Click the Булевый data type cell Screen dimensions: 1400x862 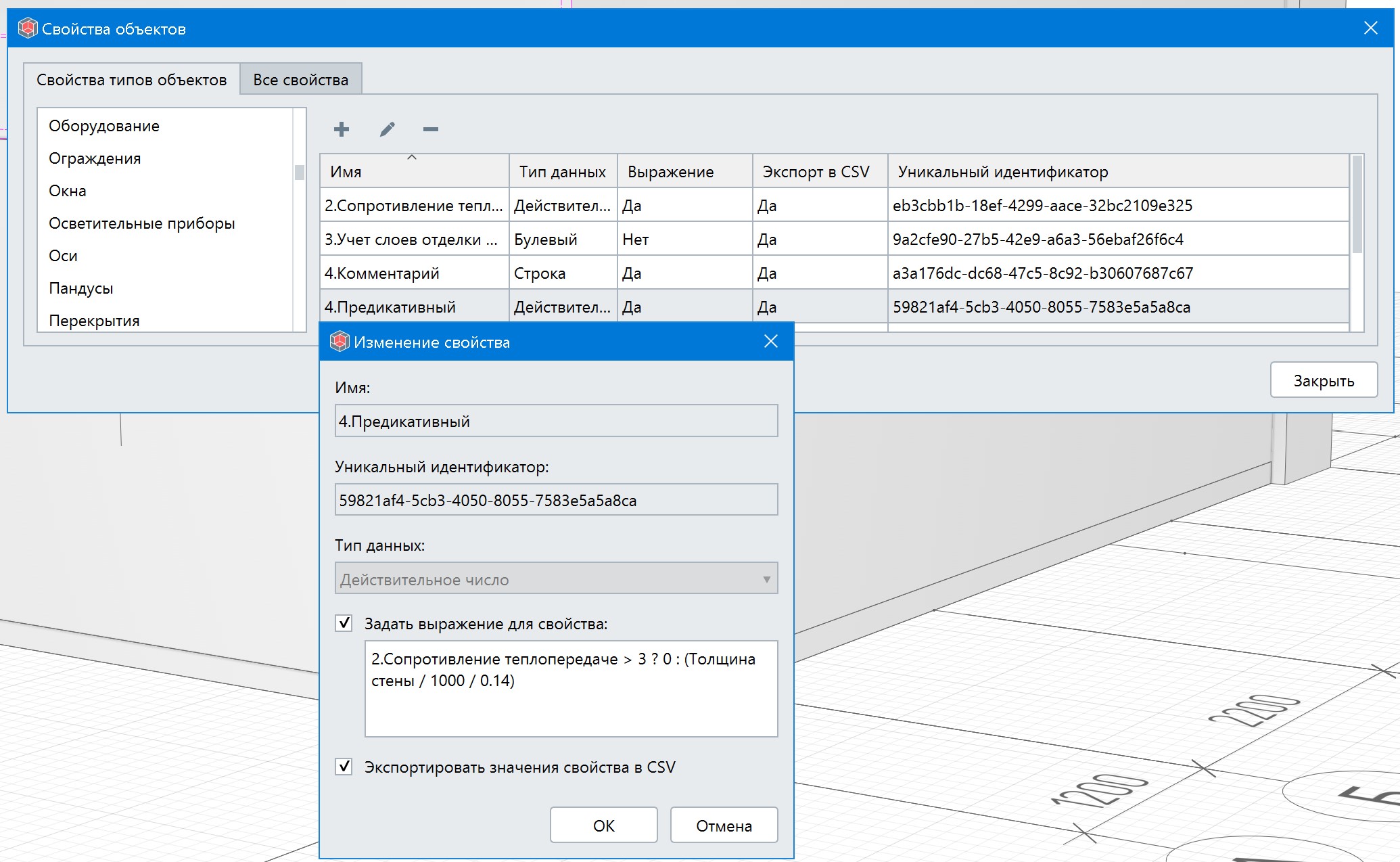[x=563, y=239]
